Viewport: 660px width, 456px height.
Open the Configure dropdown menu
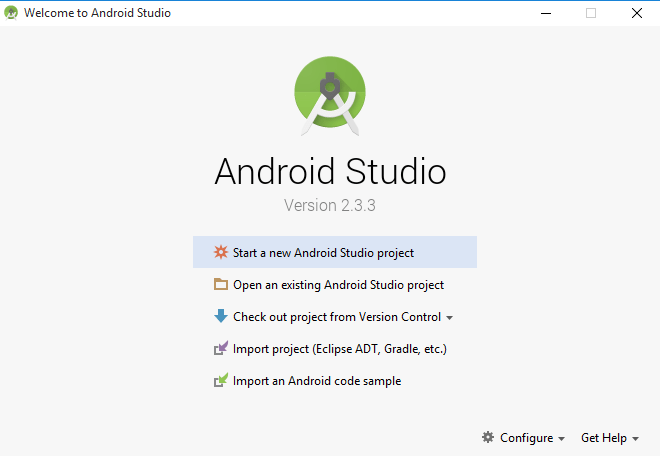click(x=523, y=438)
